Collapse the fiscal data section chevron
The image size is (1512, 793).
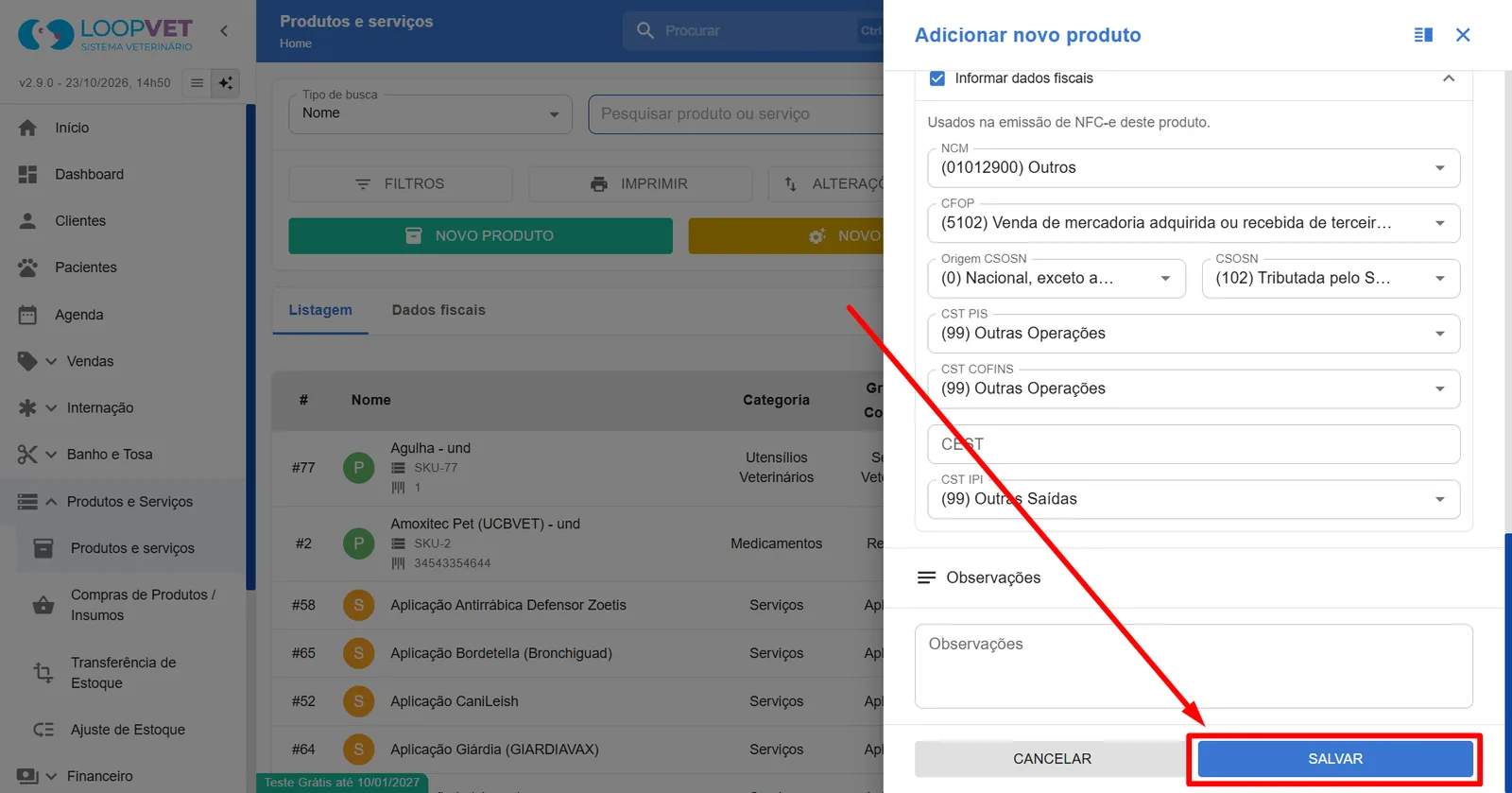1449,78
